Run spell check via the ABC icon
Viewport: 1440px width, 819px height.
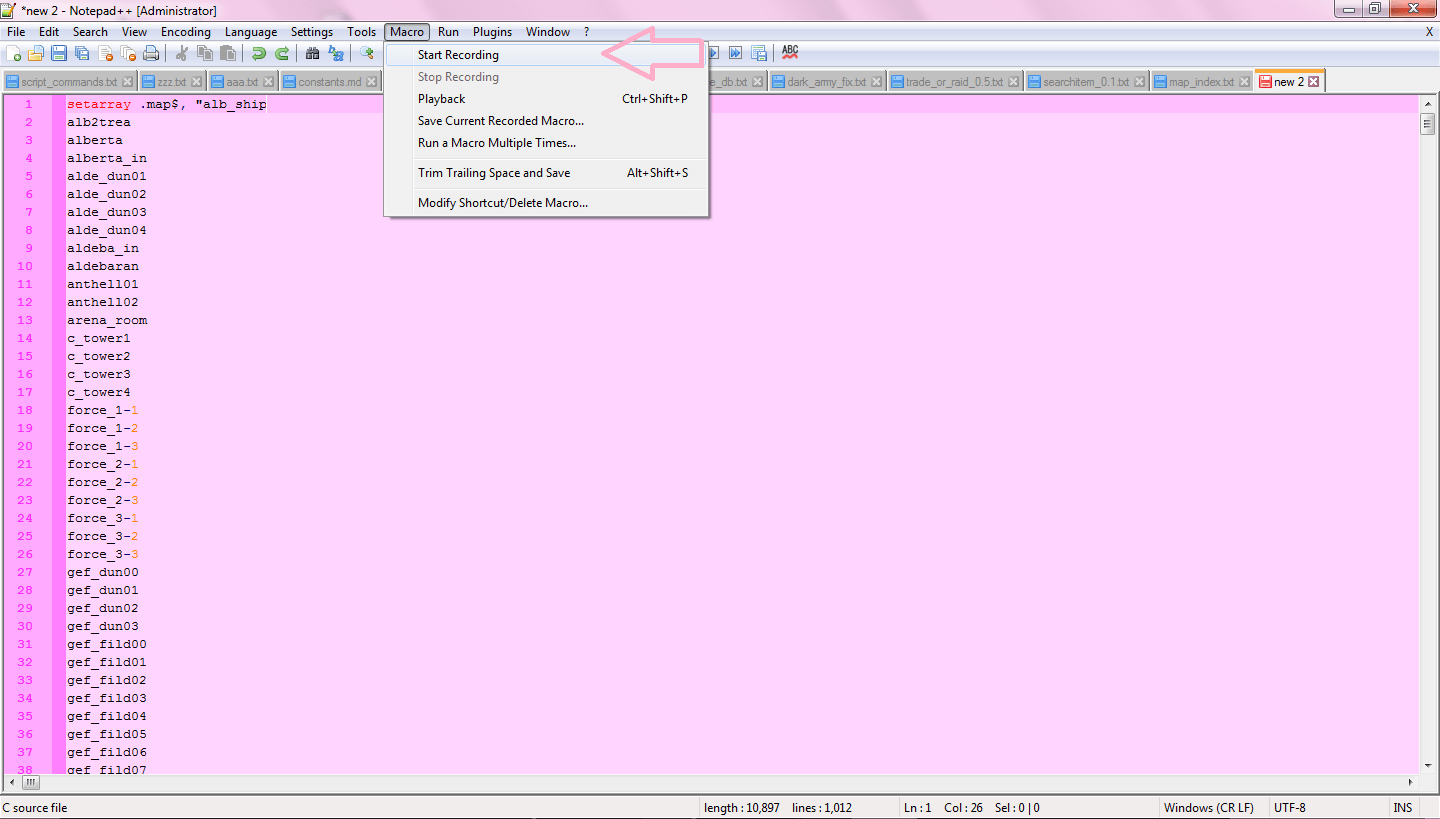tap(789, 52)
